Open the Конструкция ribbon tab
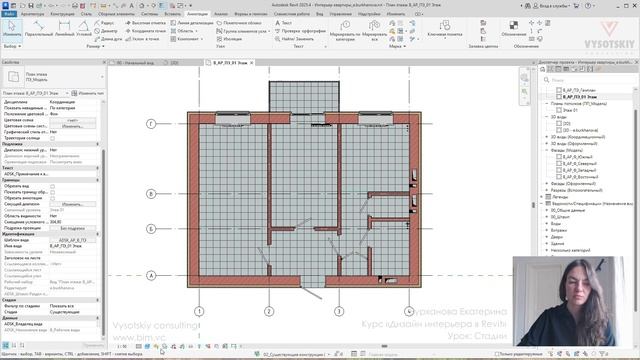Image resolution: width=640 pixels, height=360 pixels. 62,14
